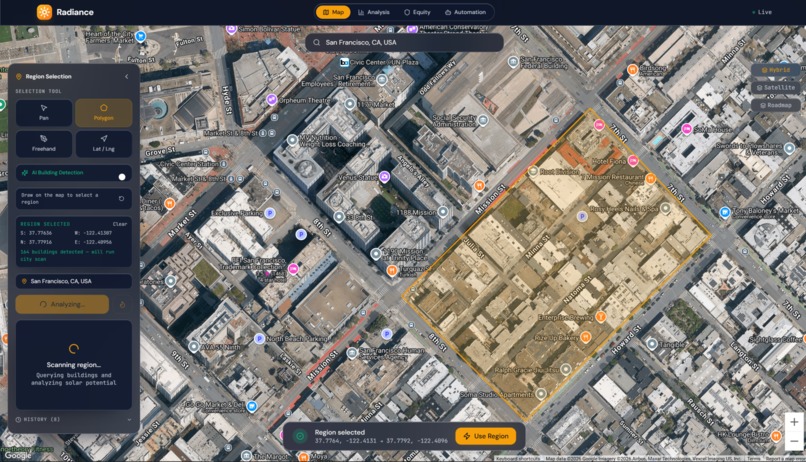Click the Live status indicator
Screen dimensions: 806x462
(762, 12)
